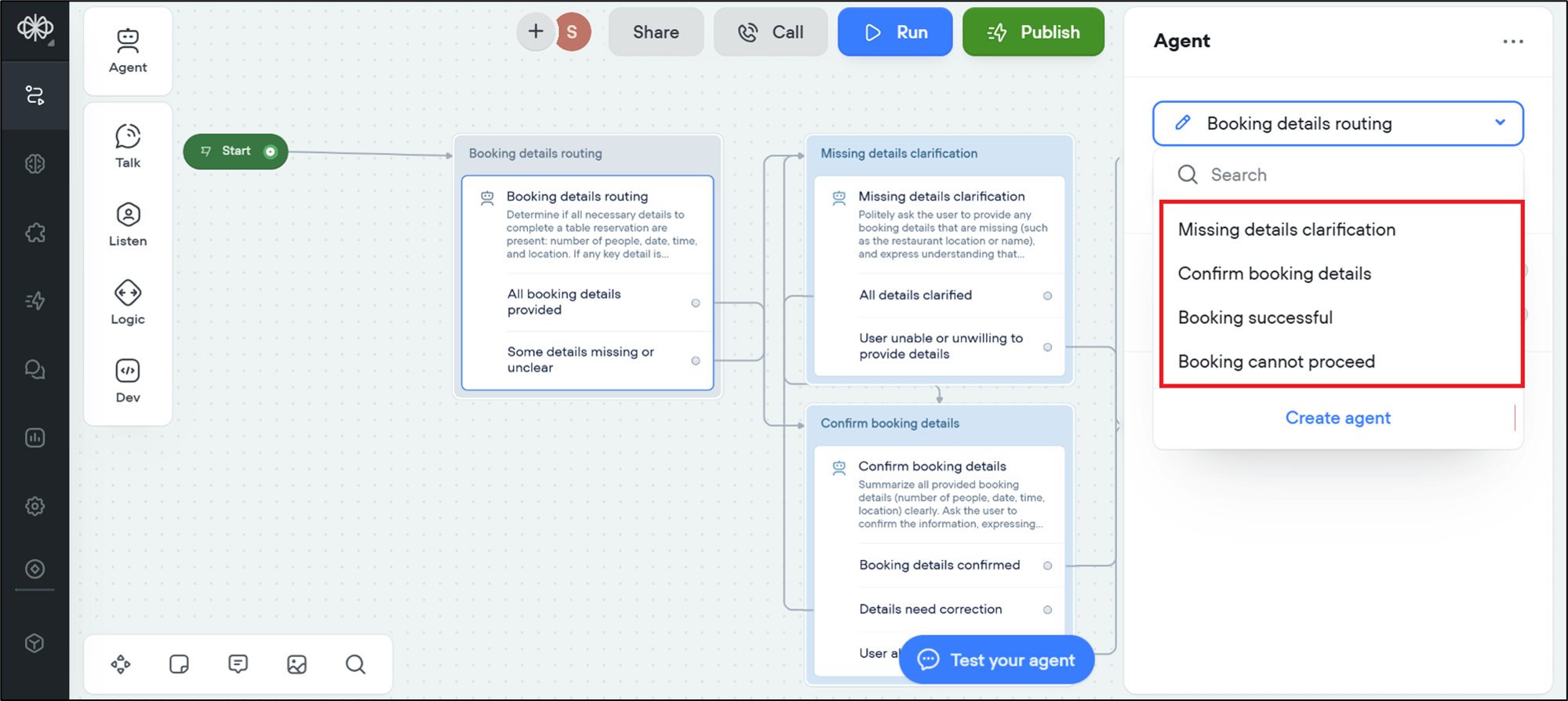Click the canvas search magnifier icon
The image size is (1568, 701).
click(355, 664)
